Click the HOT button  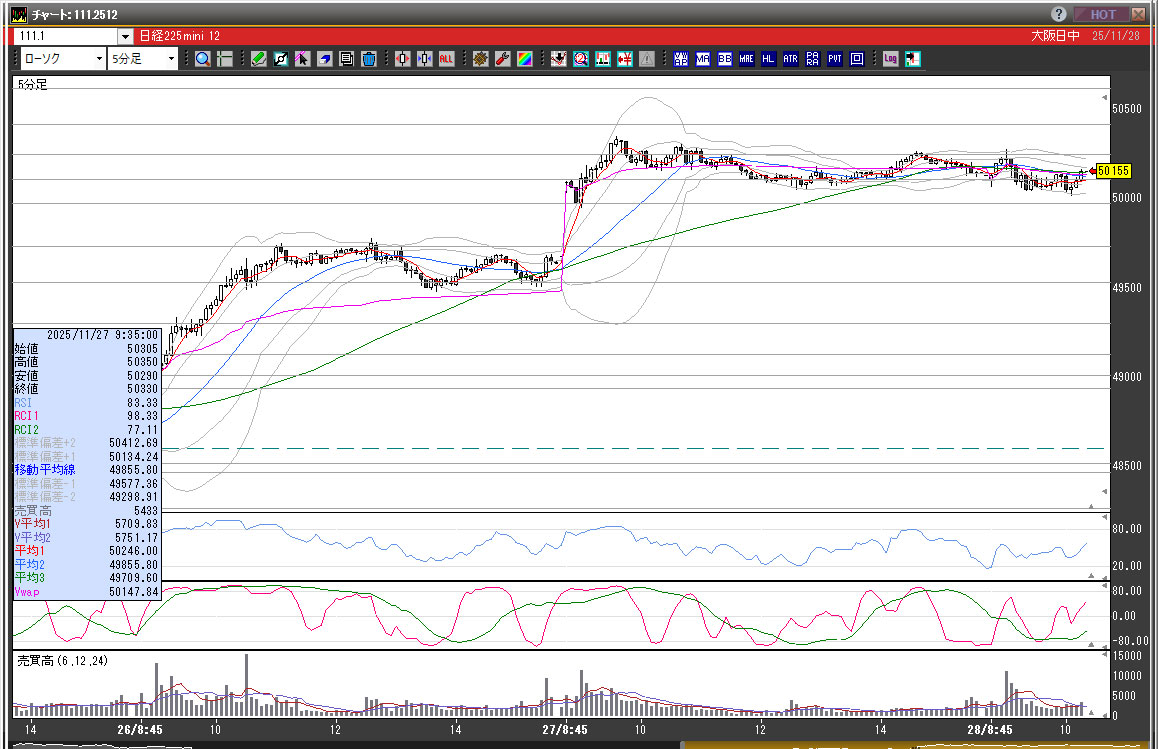(1102, 14)
